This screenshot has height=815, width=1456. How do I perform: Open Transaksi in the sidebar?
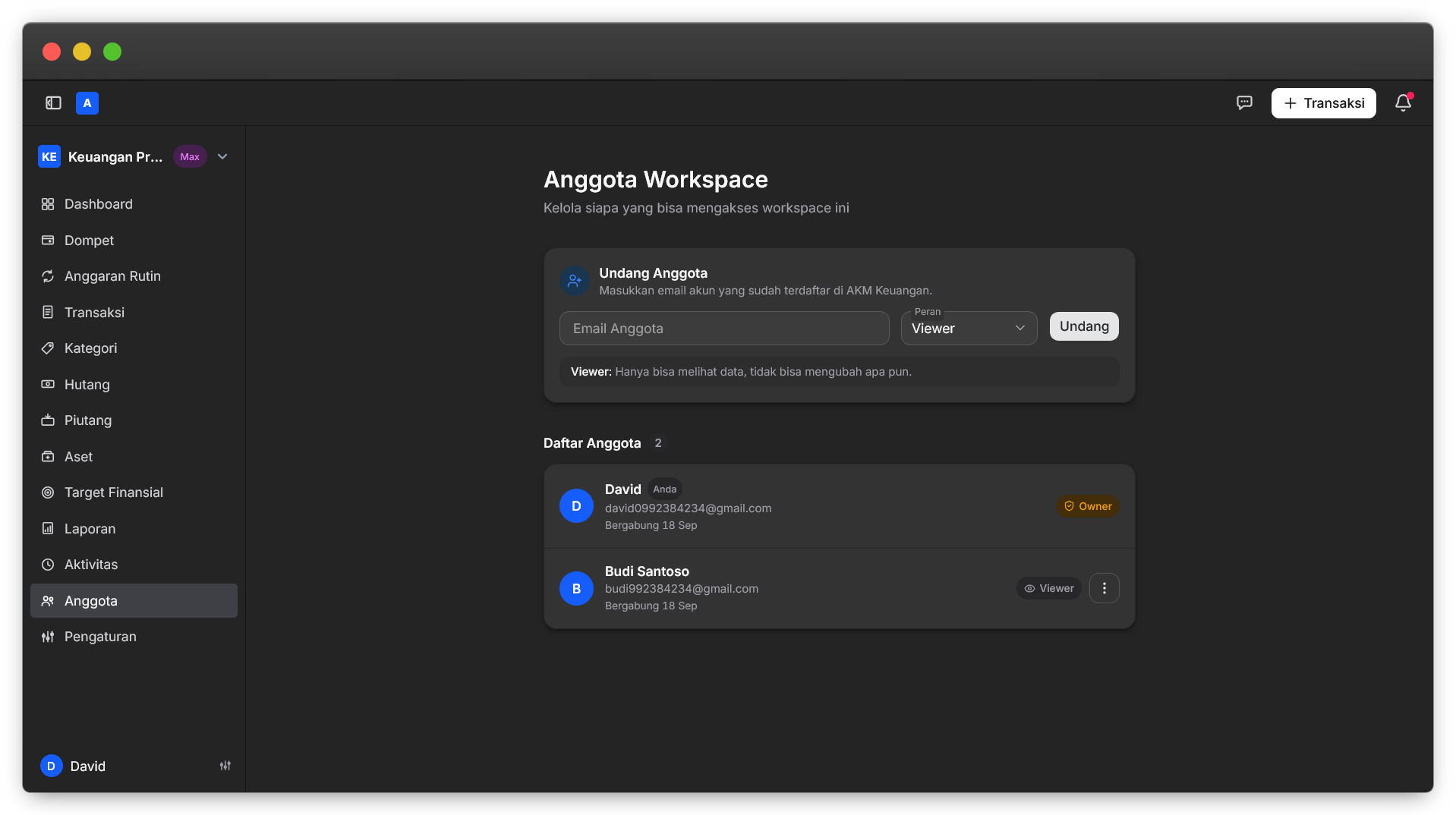[x=134, y=313]
